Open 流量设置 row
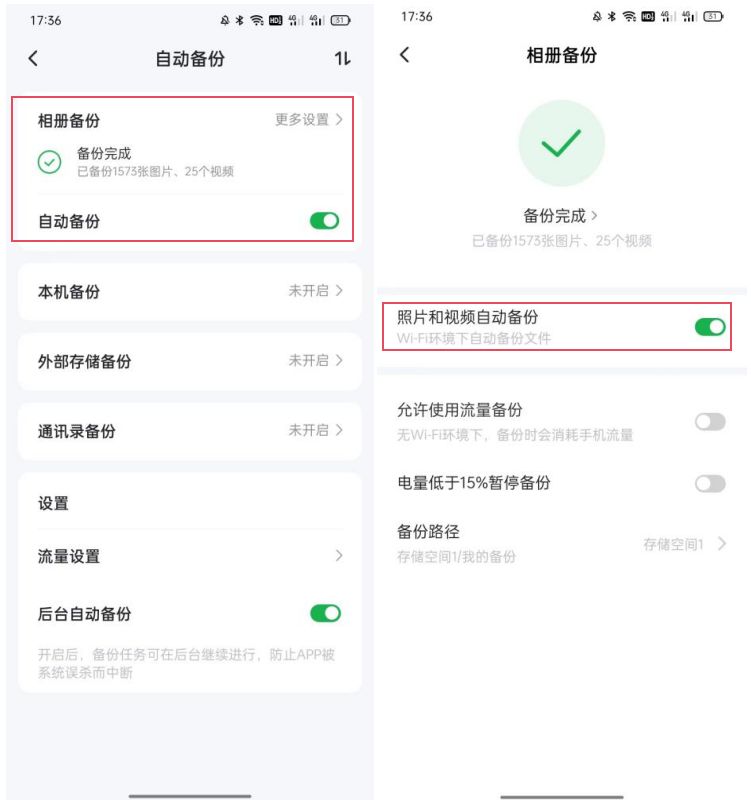The width and height of the screenshot is (751, 802). pos(190,556)
